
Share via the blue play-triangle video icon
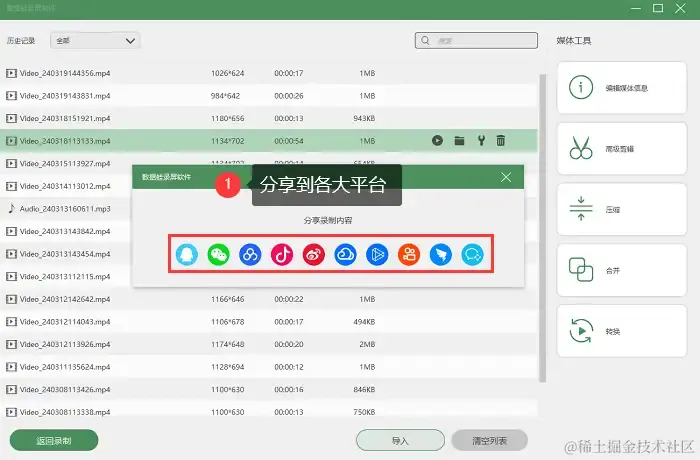377,255
